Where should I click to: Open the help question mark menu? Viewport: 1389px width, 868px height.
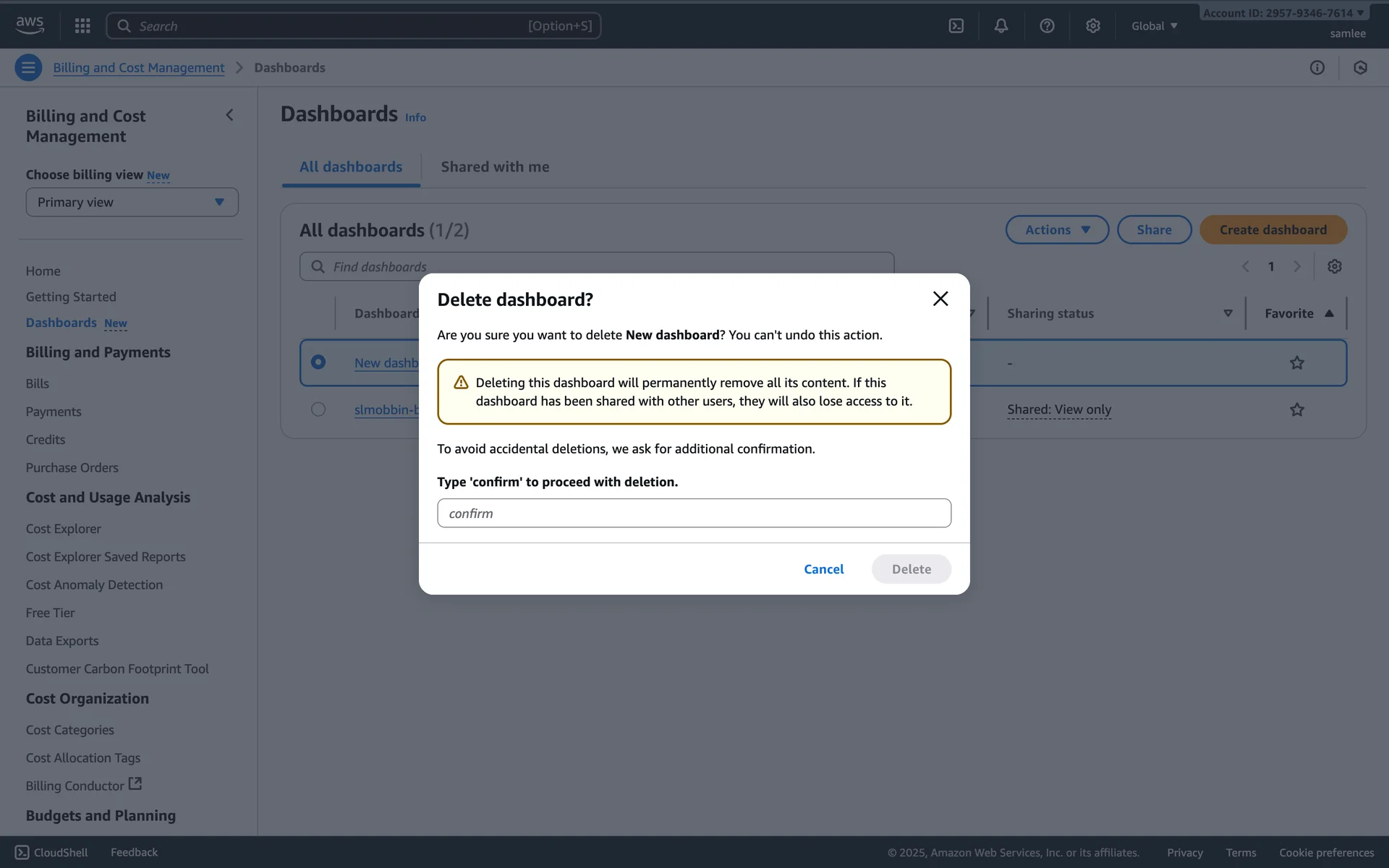pos(1047,26)
